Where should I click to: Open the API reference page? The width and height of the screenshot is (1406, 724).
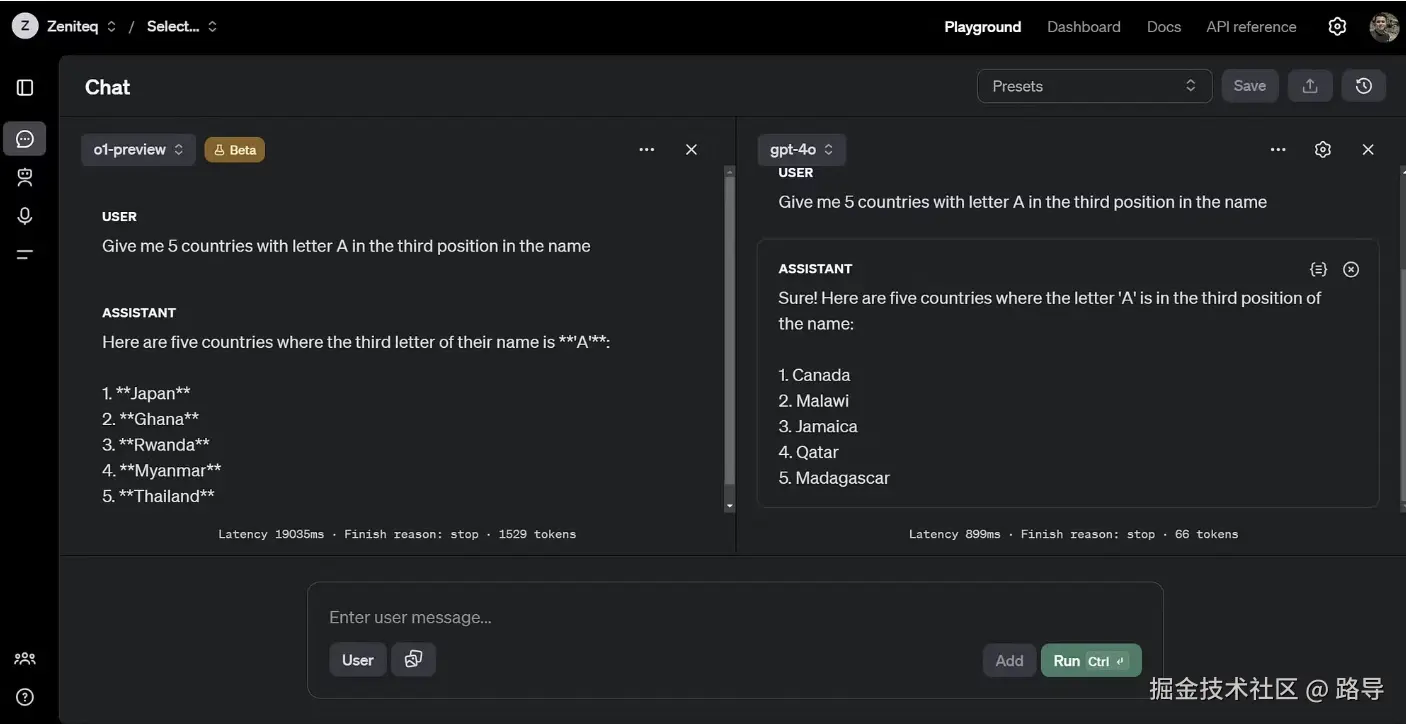(x=1251, y=27)
